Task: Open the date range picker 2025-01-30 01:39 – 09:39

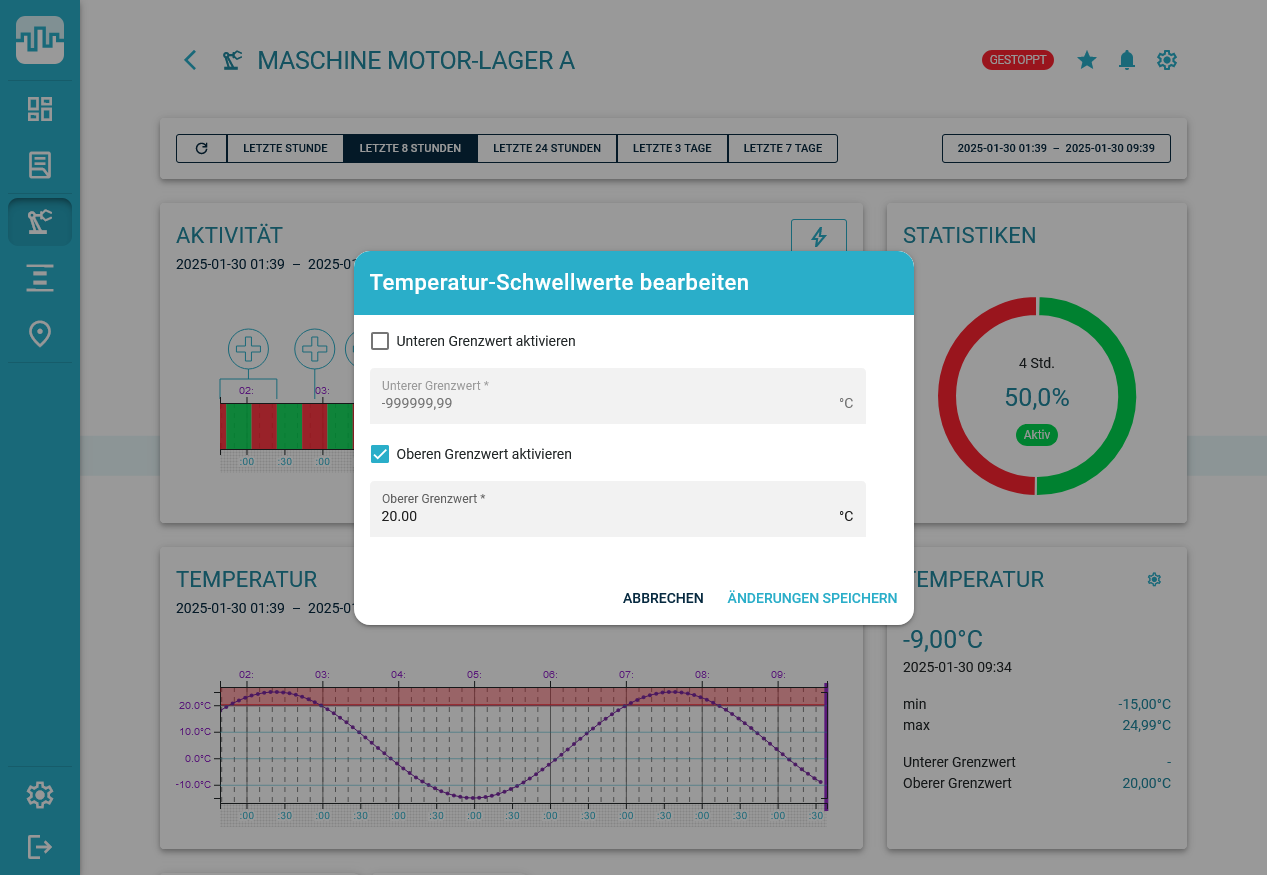Action: click(x=1056, y=148)
